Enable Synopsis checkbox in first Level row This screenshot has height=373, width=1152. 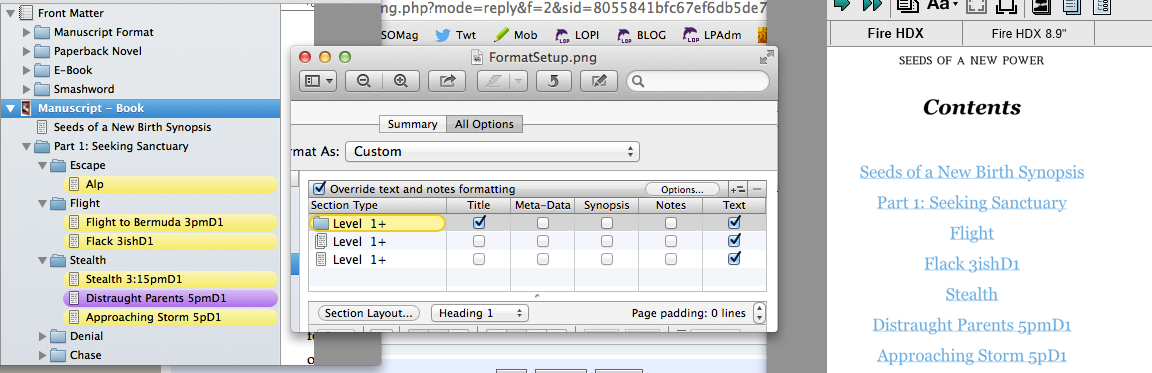click(x=607, y=222)
